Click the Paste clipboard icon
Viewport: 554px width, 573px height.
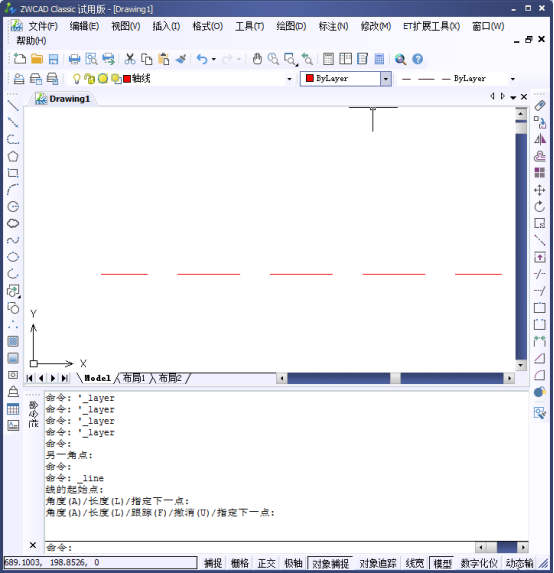pos(164,59)
